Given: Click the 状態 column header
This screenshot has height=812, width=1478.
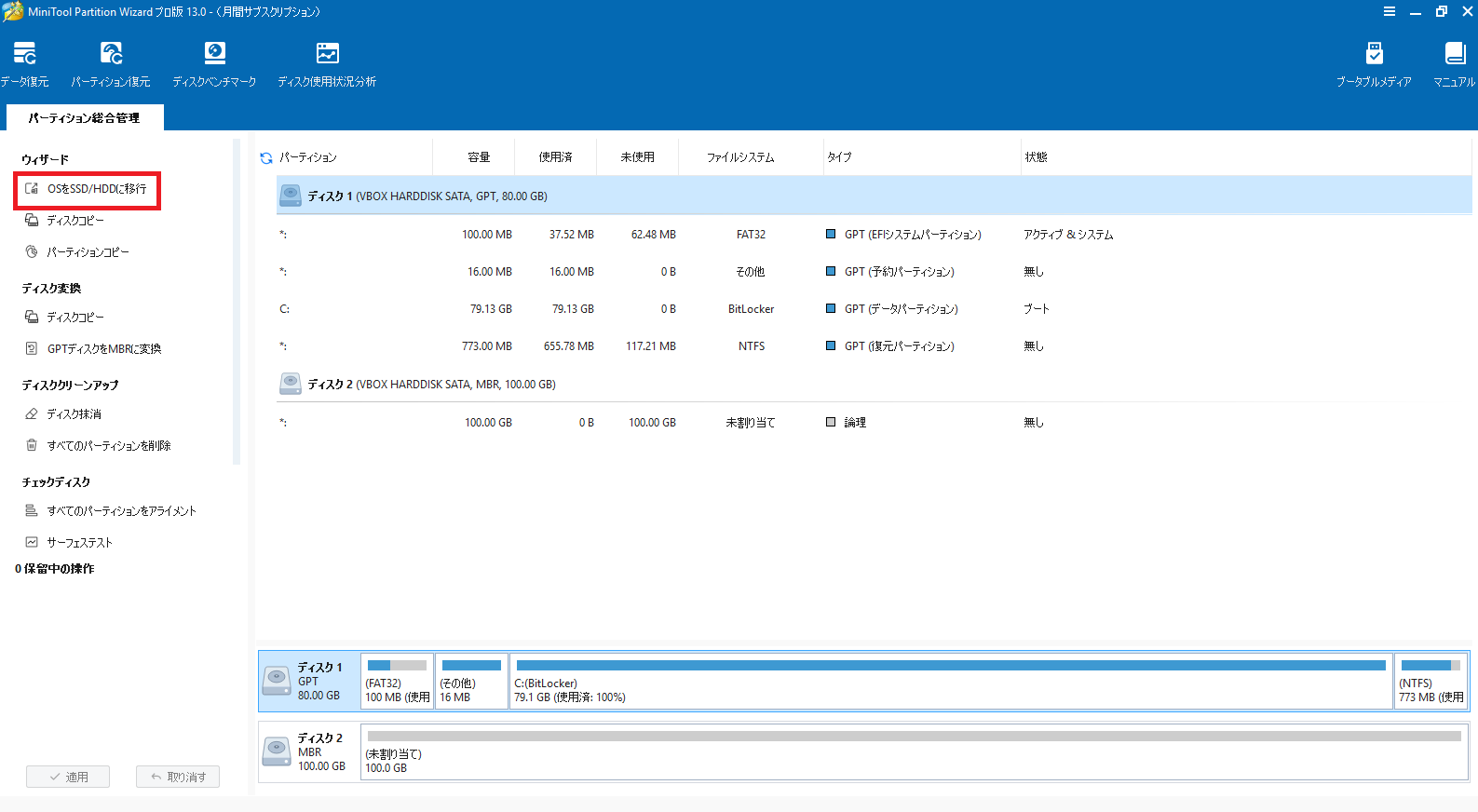Looking at the screenshot, I should pos(1037,157).
